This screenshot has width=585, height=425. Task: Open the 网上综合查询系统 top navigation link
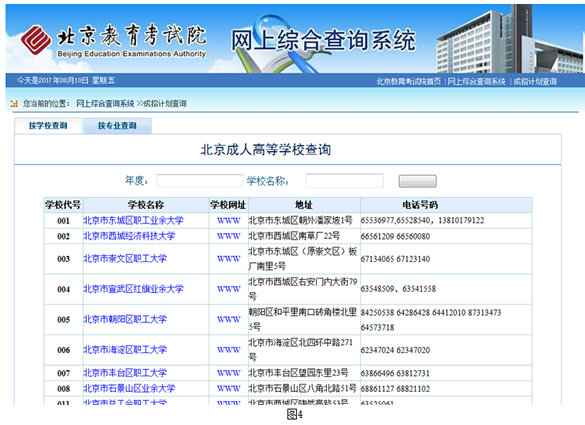pos(476,81)
